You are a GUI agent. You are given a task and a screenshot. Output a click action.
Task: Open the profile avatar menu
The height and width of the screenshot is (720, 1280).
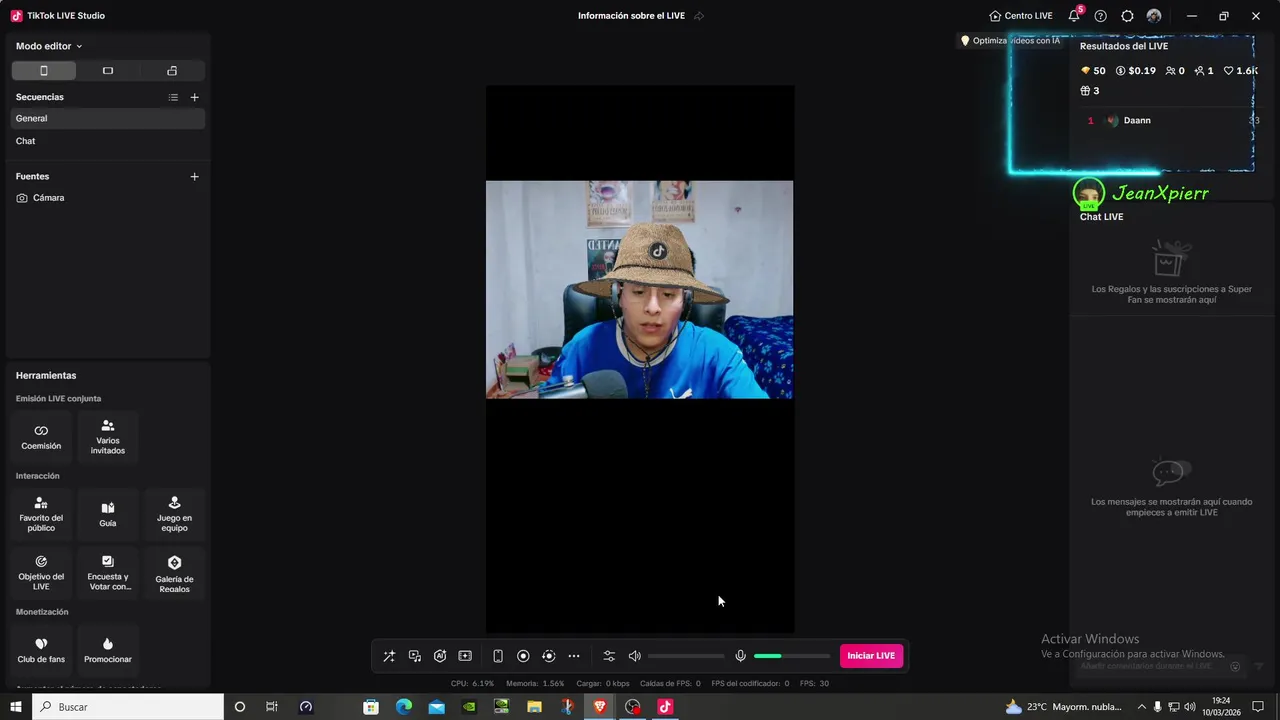(x=1154, y=16)
